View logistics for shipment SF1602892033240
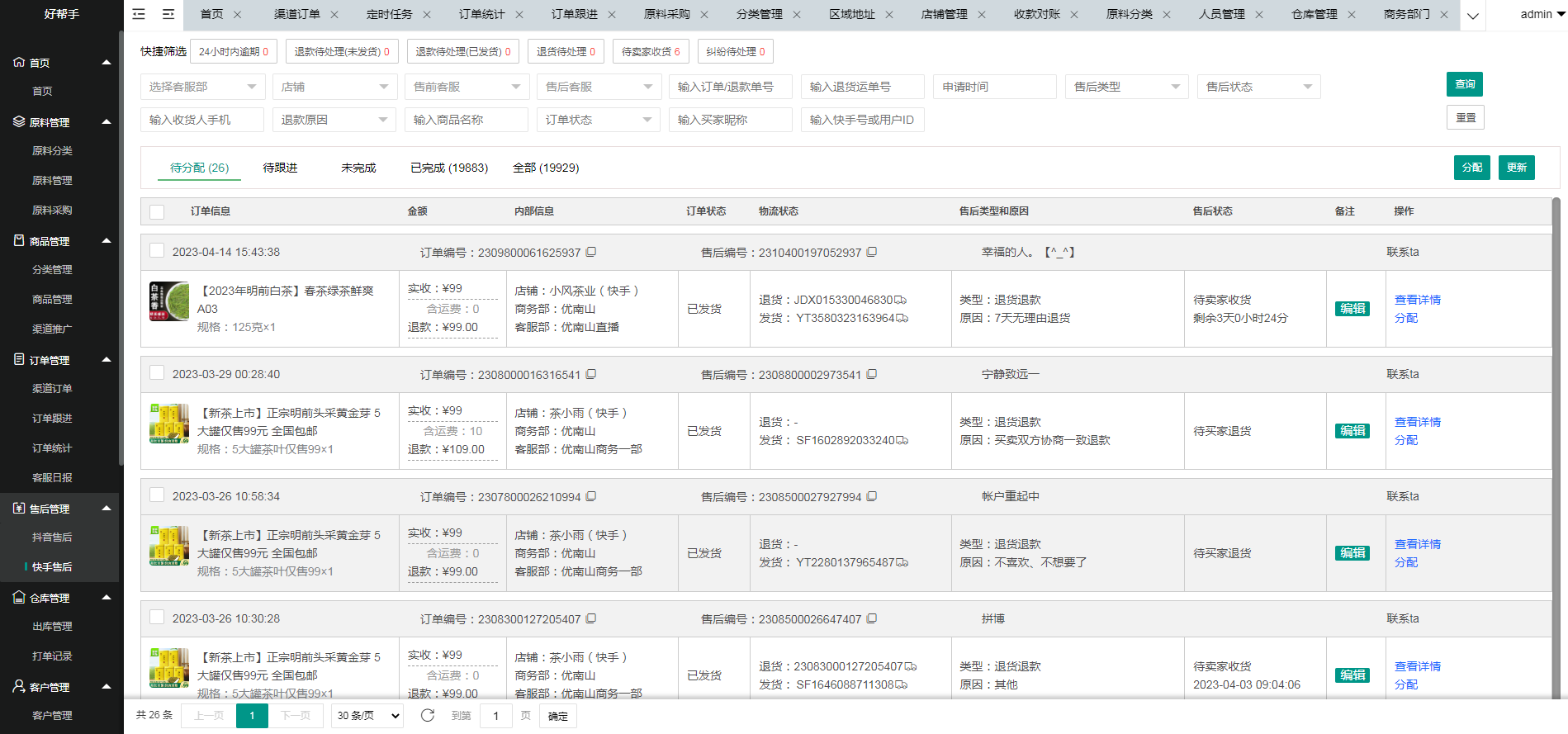 click(902, 440)
